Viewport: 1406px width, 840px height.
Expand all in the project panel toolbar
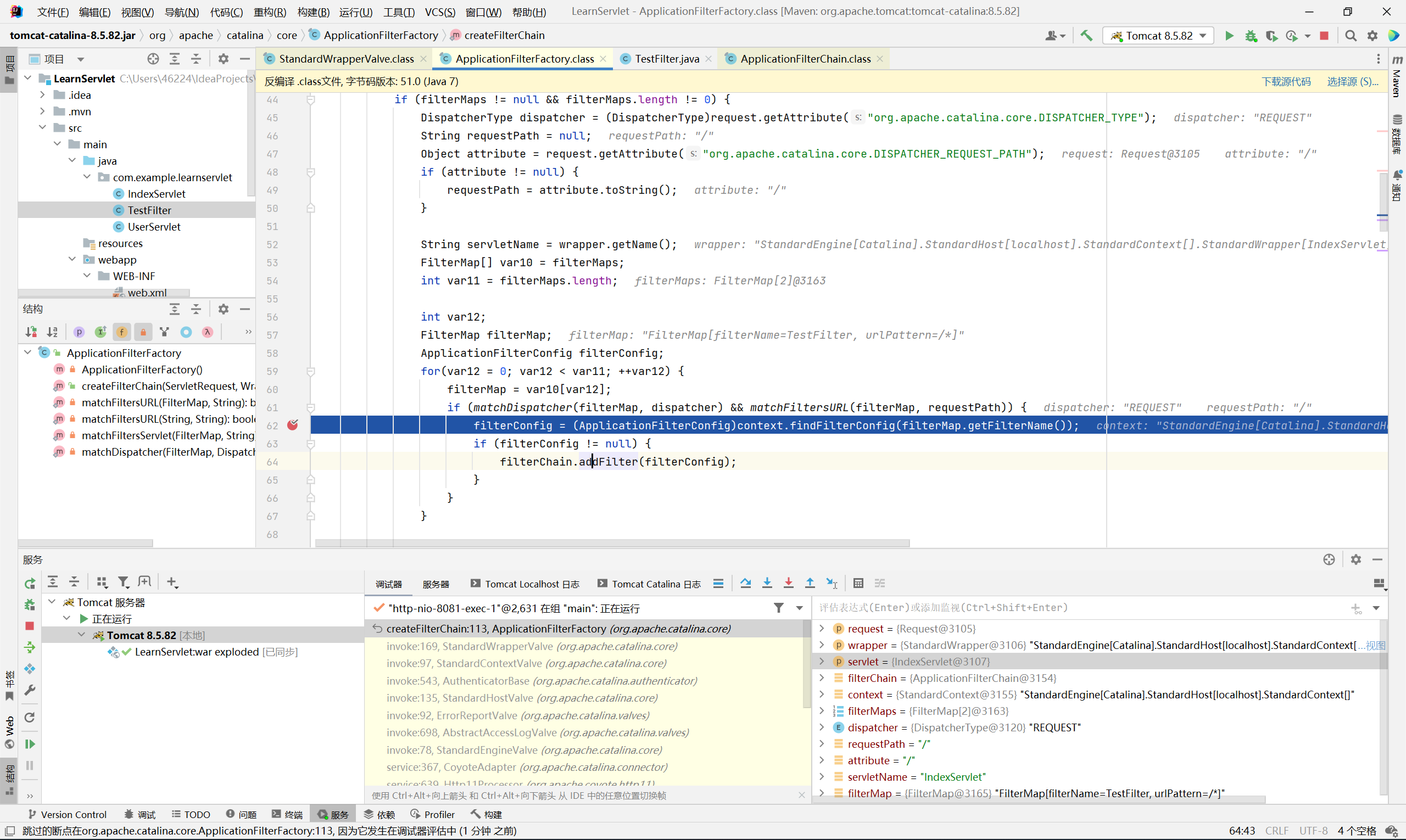(x=175, y=59)
